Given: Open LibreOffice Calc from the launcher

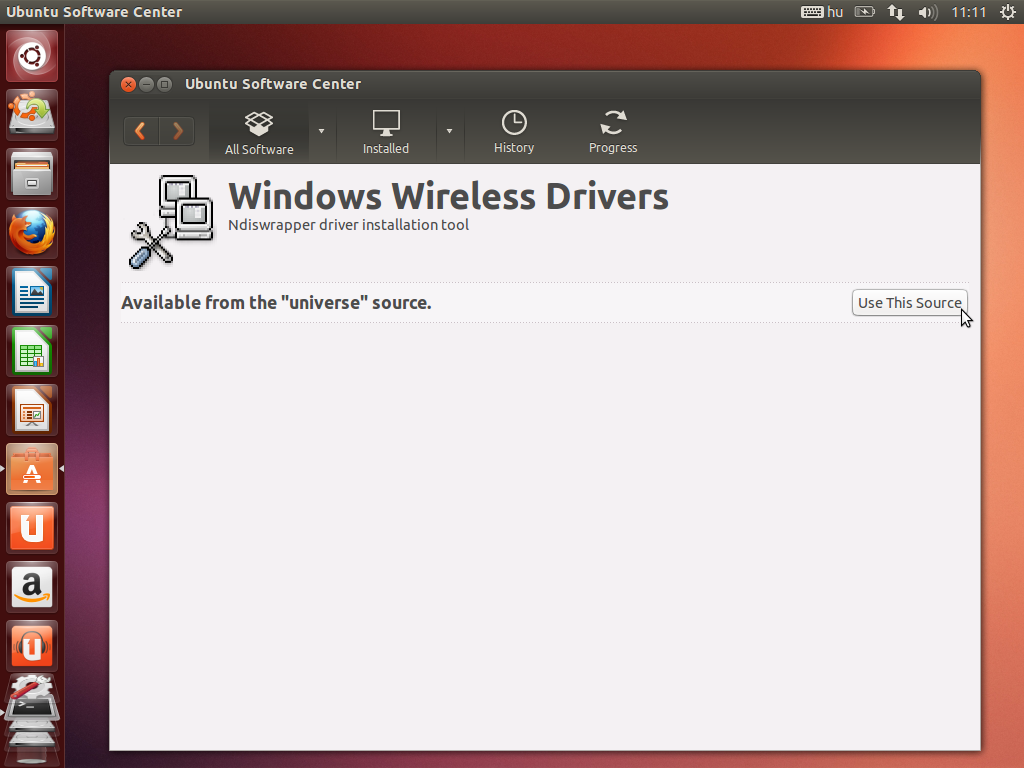Looking at the screenshot, I should click(32, 351).
